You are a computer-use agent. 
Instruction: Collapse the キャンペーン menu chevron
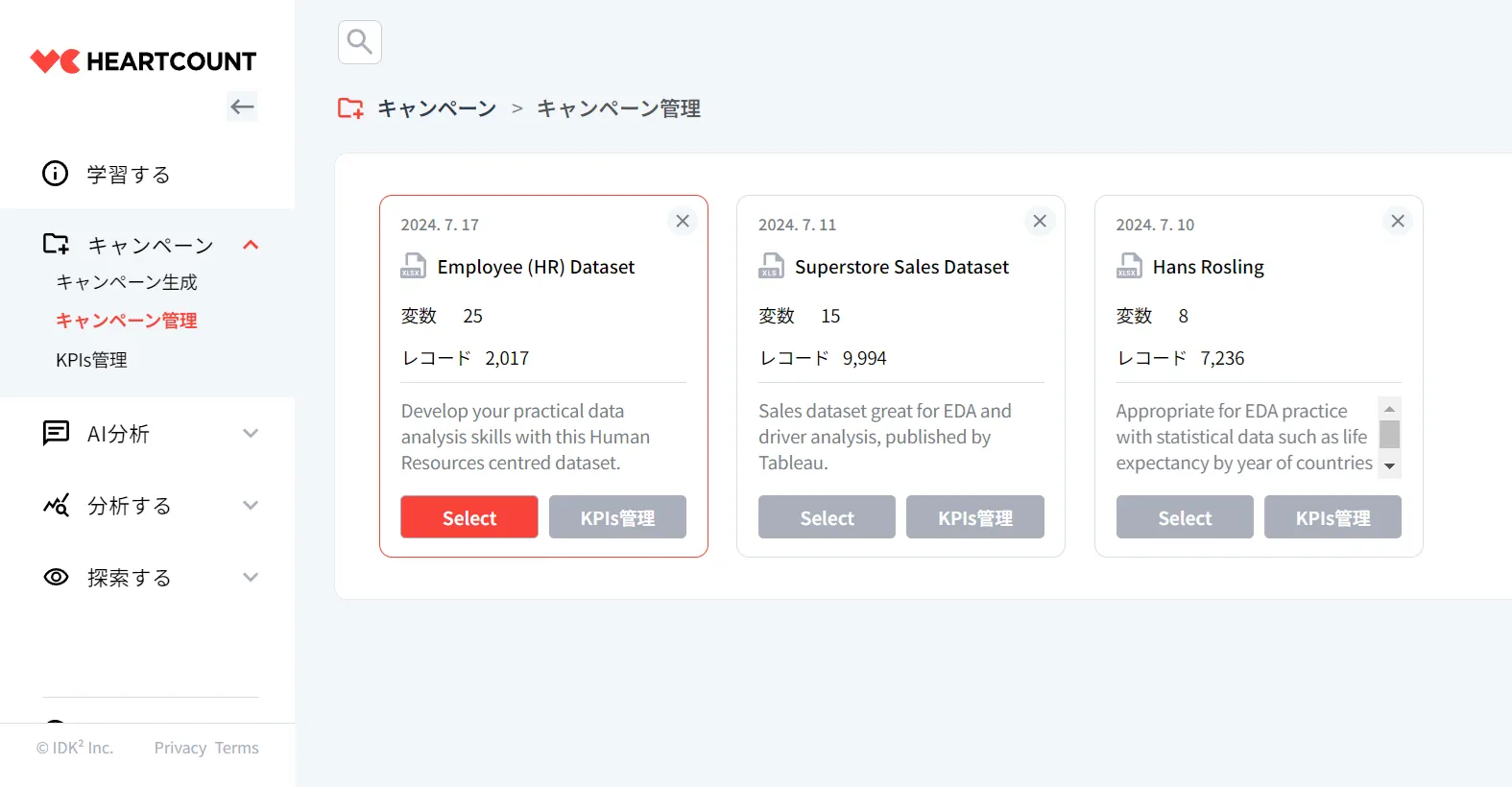click(x=251, y=245)
